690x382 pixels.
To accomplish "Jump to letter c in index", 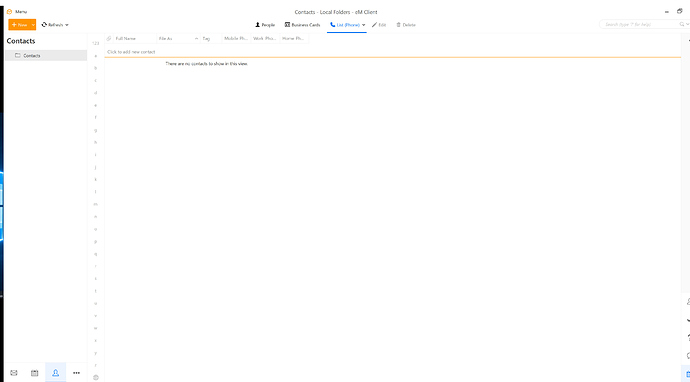I will click(x=95, y=81).
